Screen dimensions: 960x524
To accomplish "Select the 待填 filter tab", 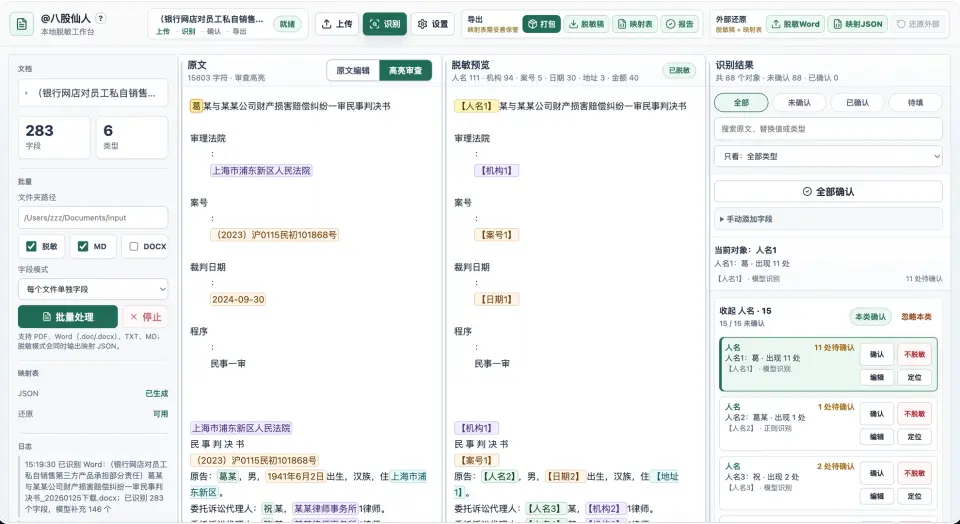I will click(x=915, y=102).
